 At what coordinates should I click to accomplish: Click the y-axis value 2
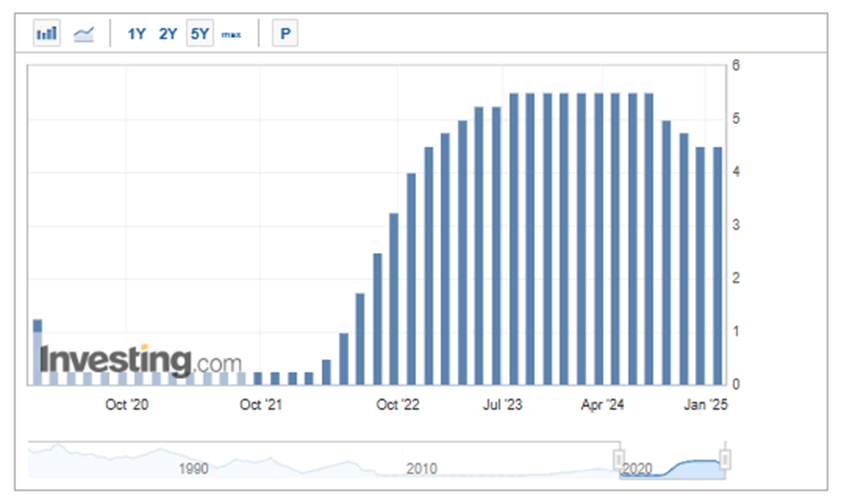[736, 278]
